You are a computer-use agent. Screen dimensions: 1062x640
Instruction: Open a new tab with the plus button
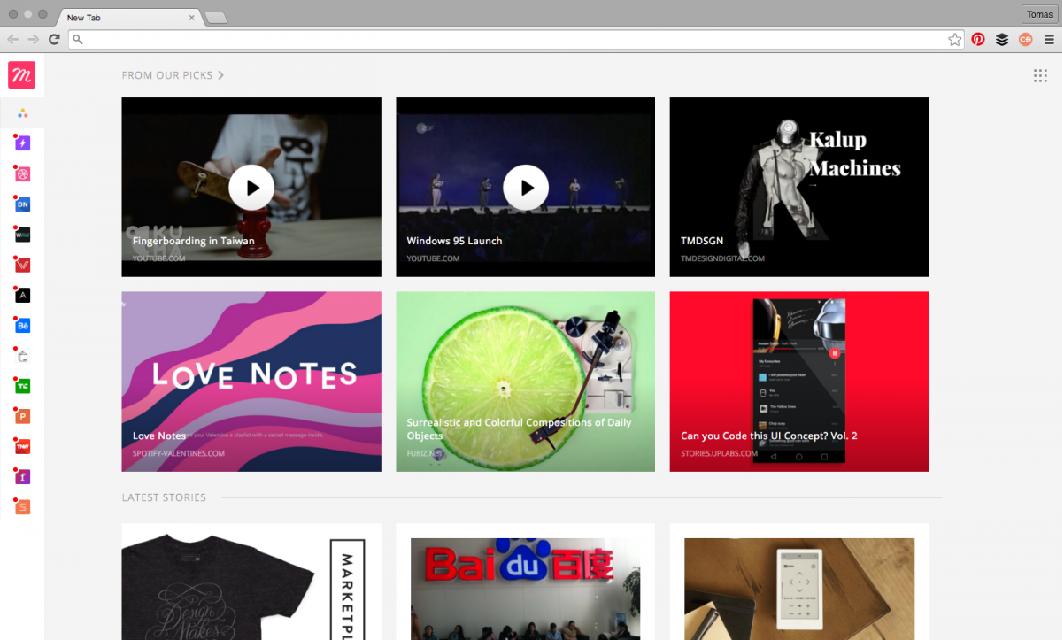(213, 17)
